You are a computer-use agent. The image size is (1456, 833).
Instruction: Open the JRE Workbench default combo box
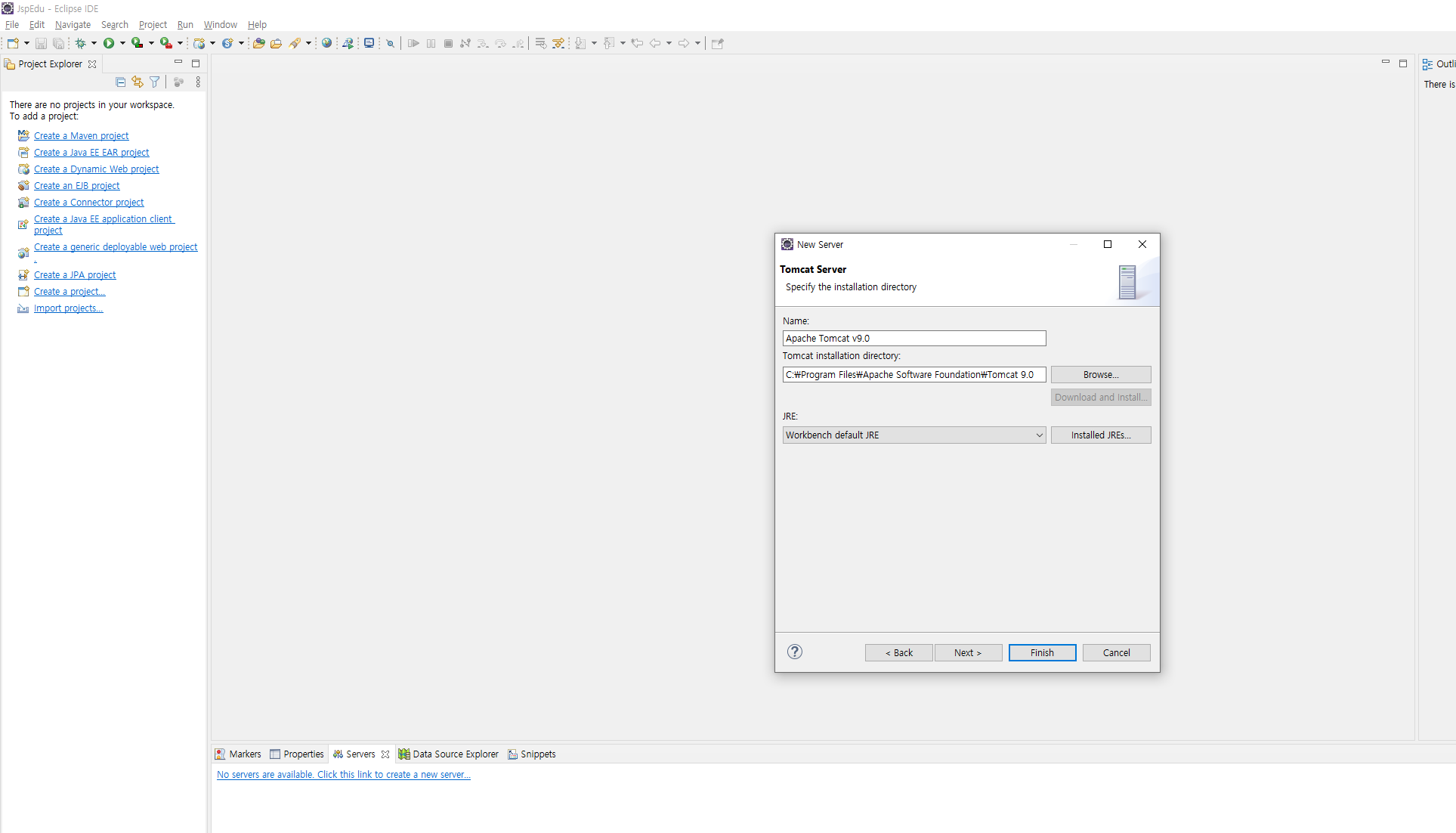pos(914,435)
